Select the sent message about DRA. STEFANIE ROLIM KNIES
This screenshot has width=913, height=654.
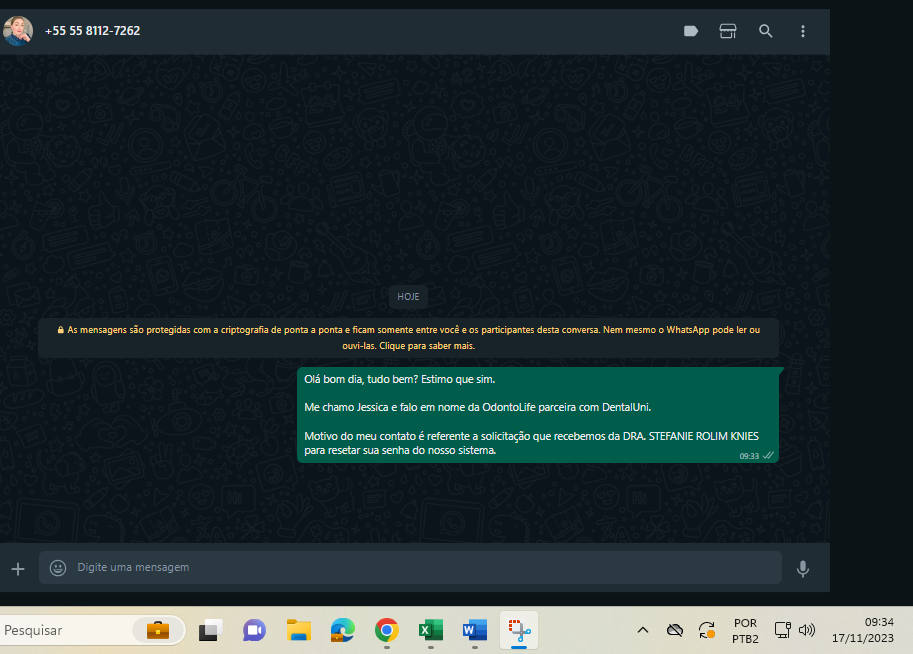(539, 415)
